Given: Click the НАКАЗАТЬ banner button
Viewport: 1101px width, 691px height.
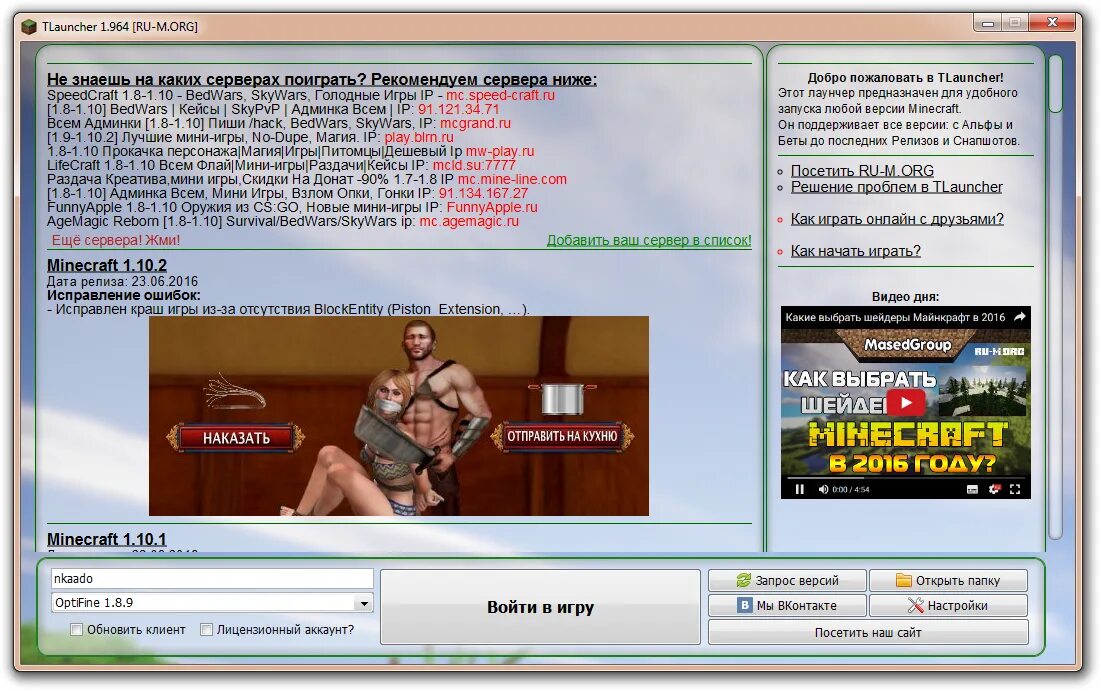Looking at the screenshot, I should [x=236, y=437].
